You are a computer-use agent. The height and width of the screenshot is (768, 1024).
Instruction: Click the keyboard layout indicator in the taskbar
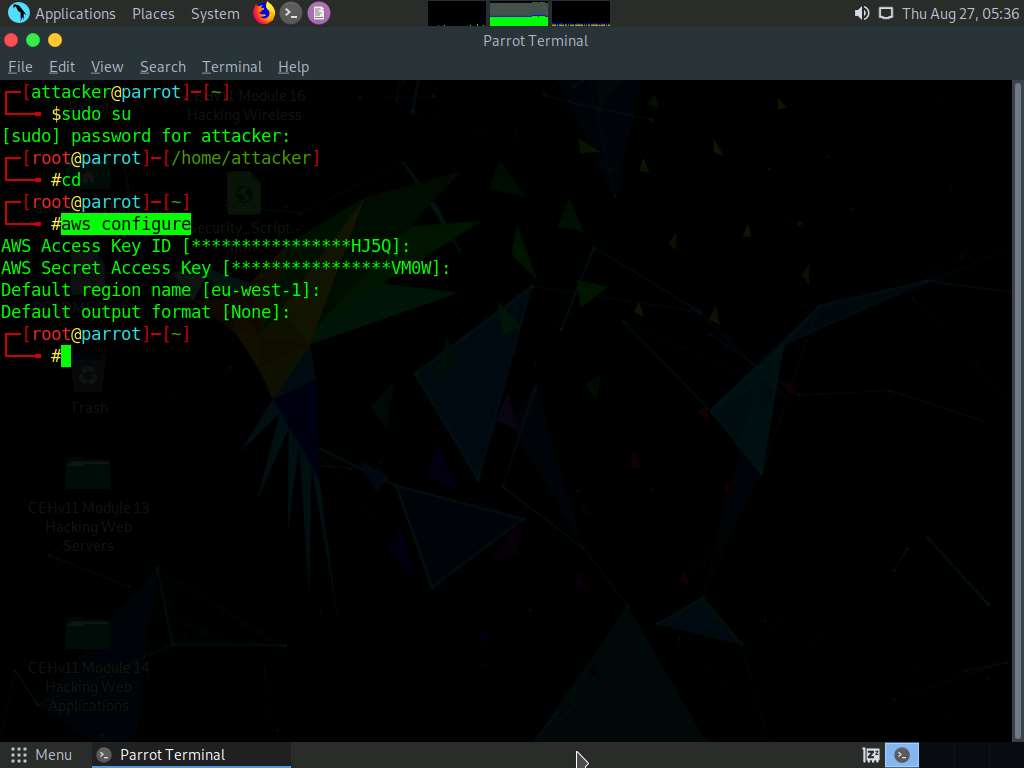870,754
